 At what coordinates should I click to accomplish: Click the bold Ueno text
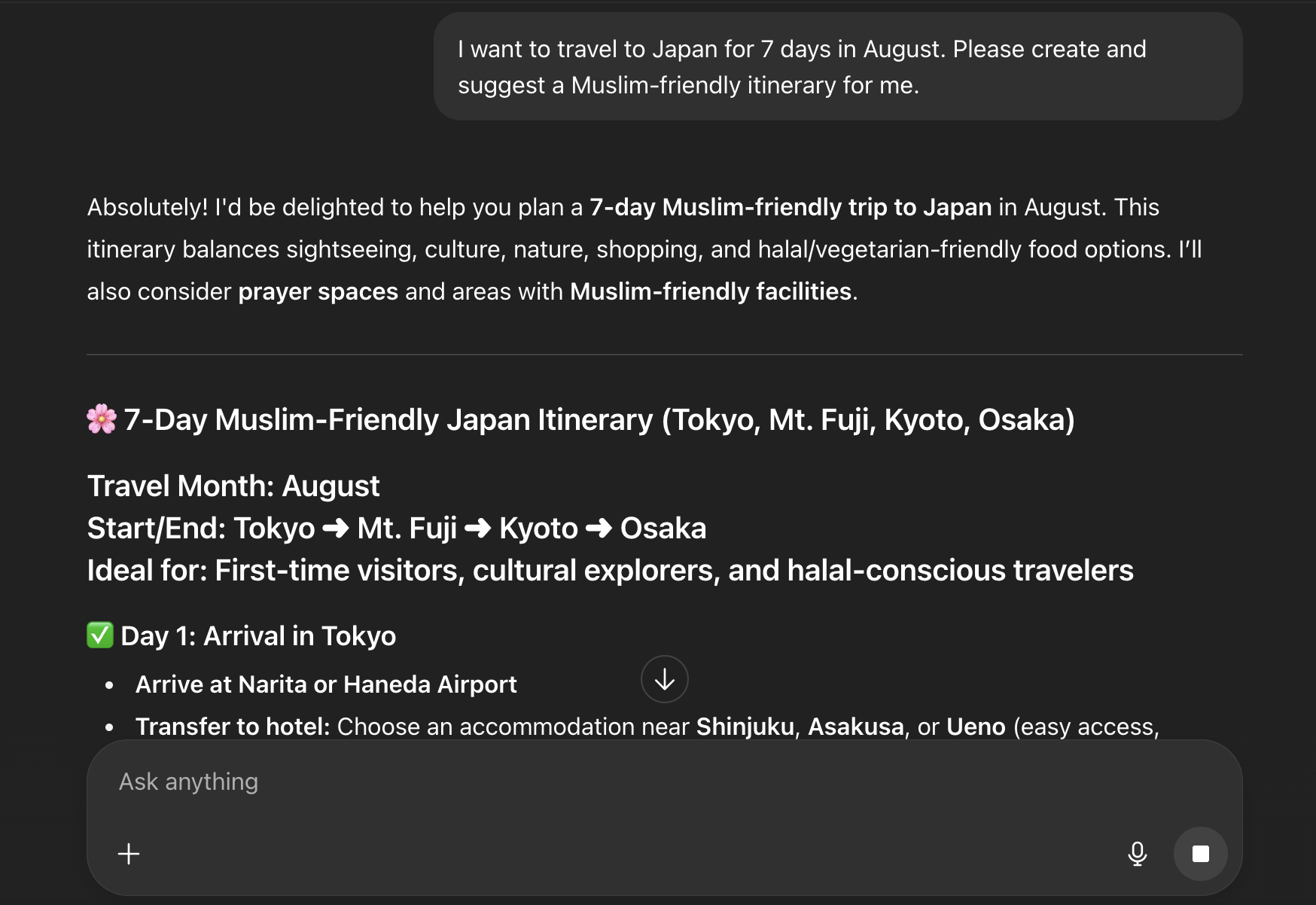click(x=976, y=727)
